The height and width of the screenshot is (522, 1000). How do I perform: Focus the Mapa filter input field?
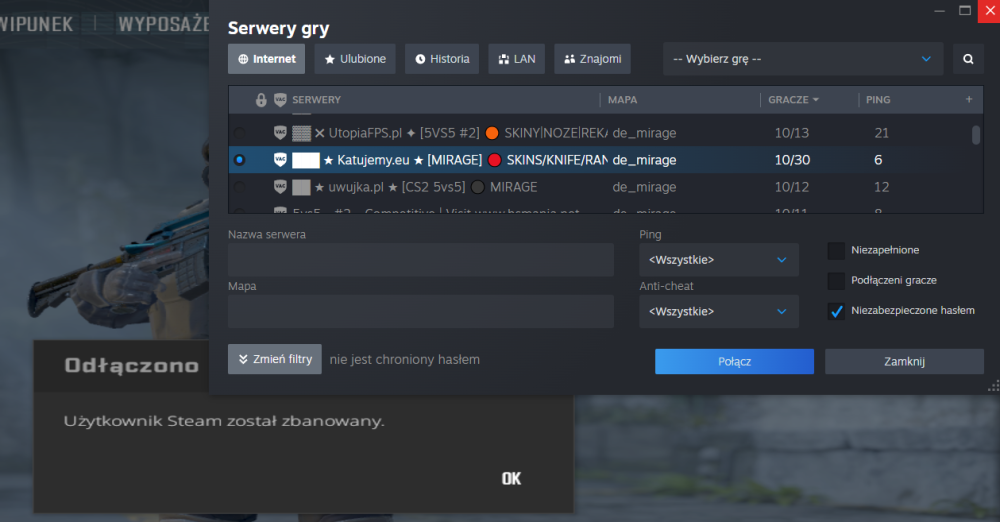click(x=421, y=311)
